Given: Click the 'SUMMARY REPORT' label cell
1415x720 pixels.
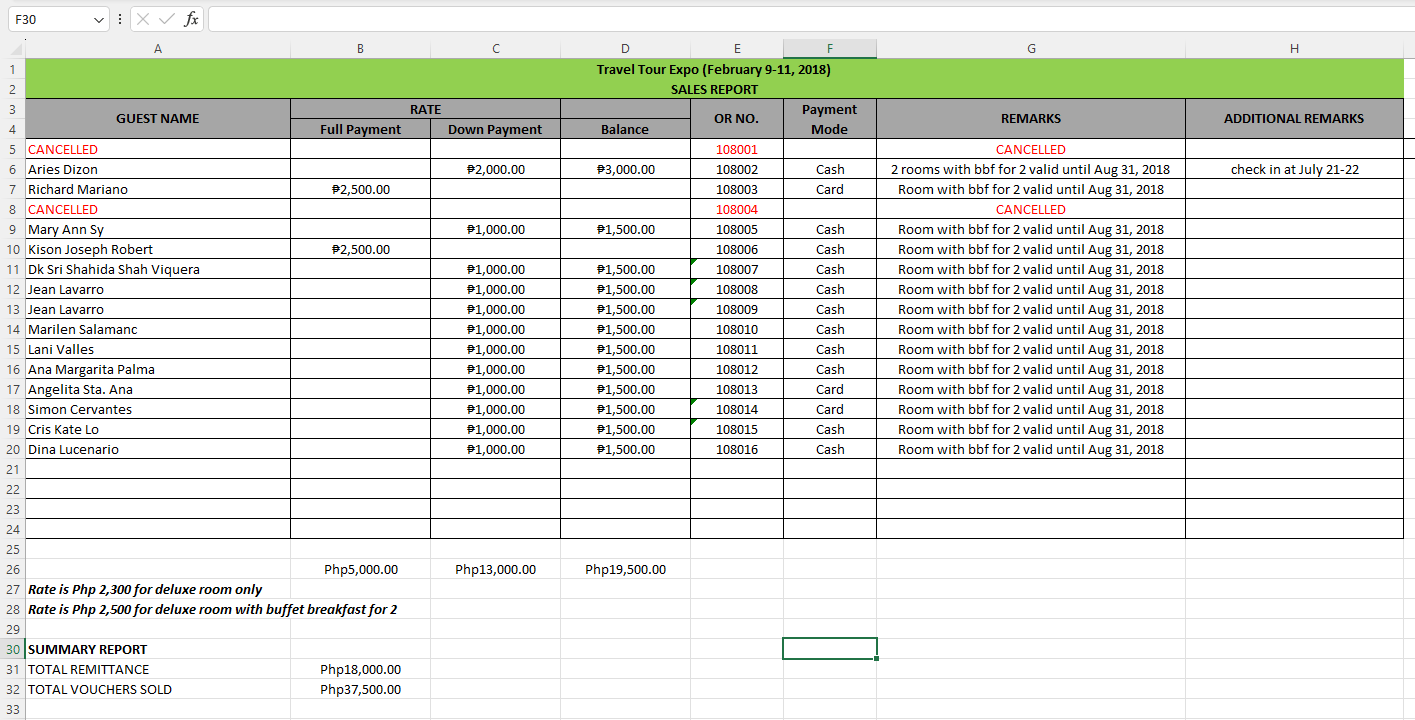Looking at the screenshot, I should click(158, 649).
